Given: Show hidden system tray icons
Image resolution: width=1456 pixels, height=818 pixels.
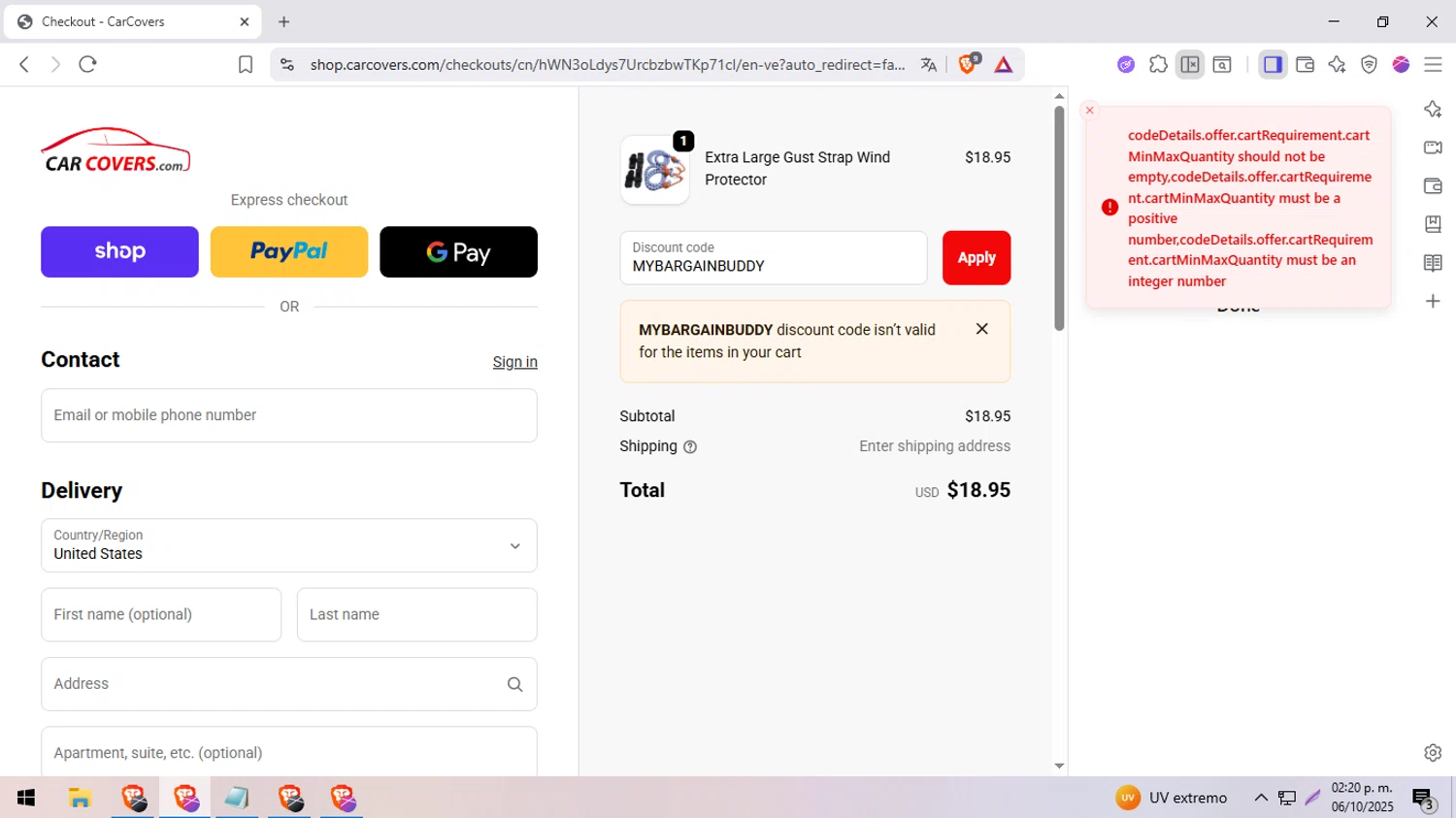Looking at the screenshot, I should 1261,798.
